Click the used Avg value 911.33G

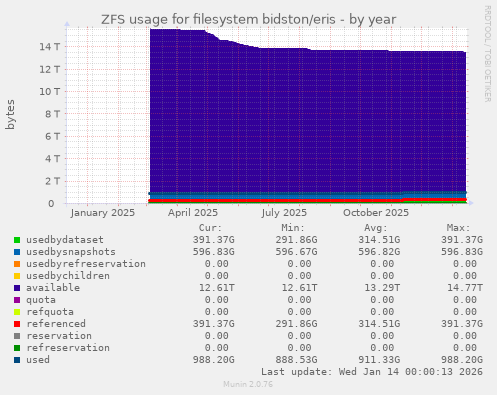(379, 360)
